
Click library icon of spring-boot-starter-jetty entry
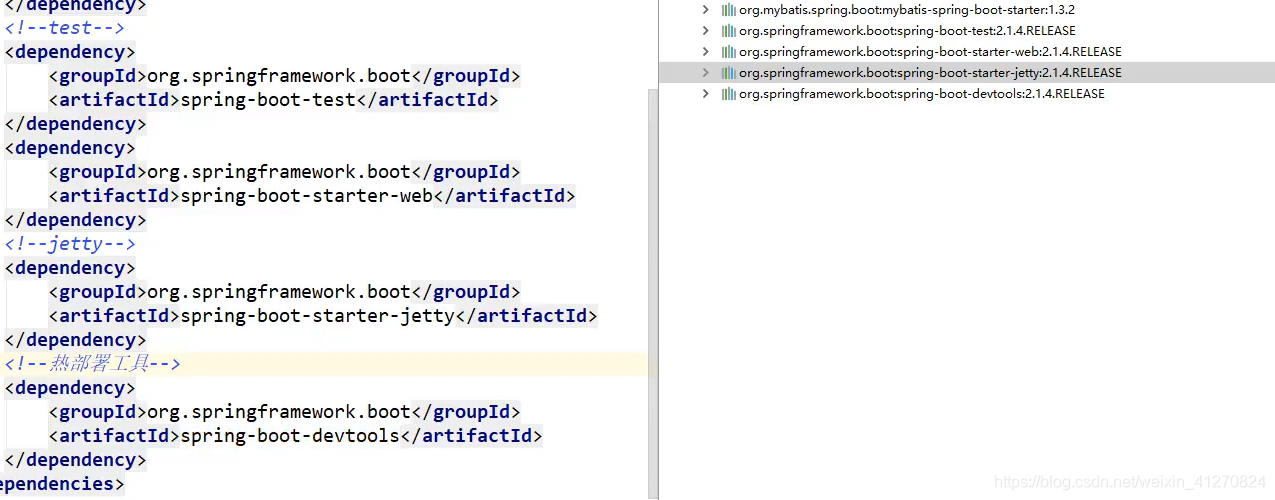pyautogui.click(x=728, y=73)
